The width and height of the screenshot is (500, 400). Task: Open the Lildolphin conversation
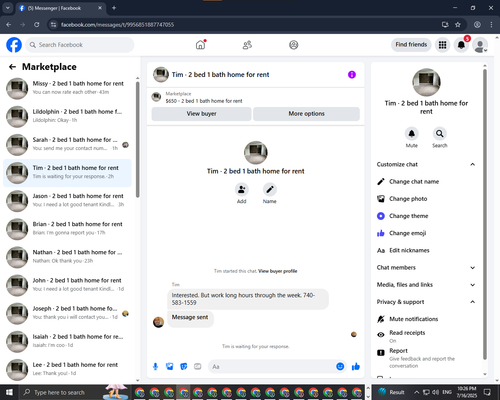[67, 117]
